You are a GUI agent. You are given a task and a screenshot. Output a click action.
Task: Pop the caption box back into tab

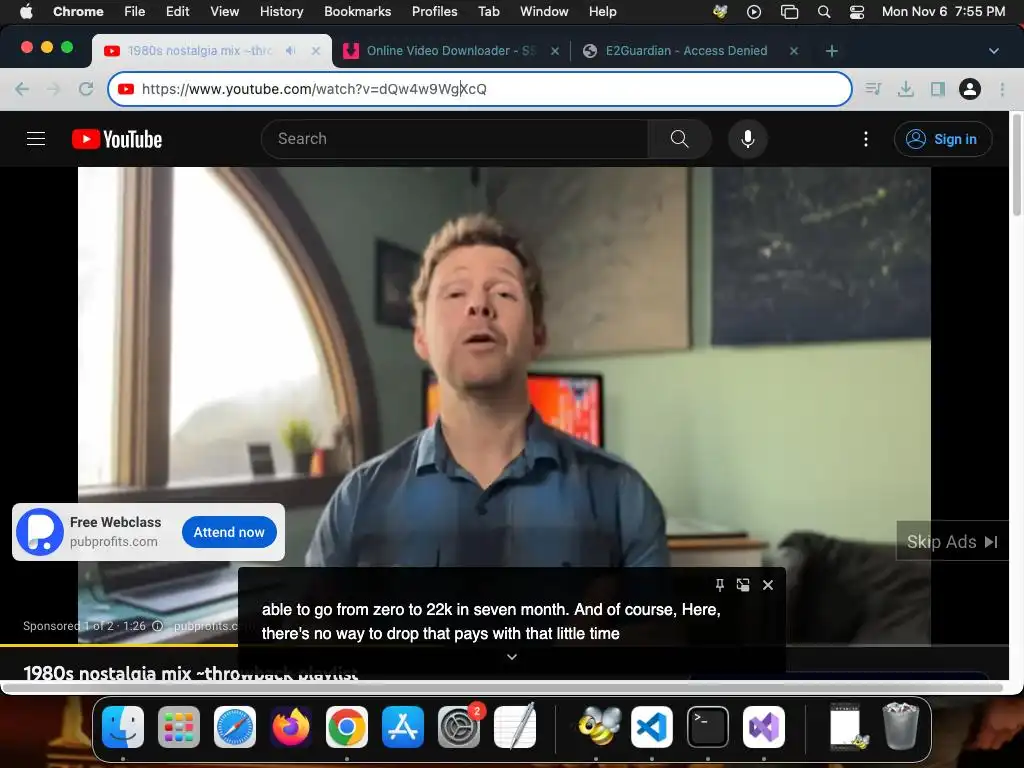pos(743,585)
